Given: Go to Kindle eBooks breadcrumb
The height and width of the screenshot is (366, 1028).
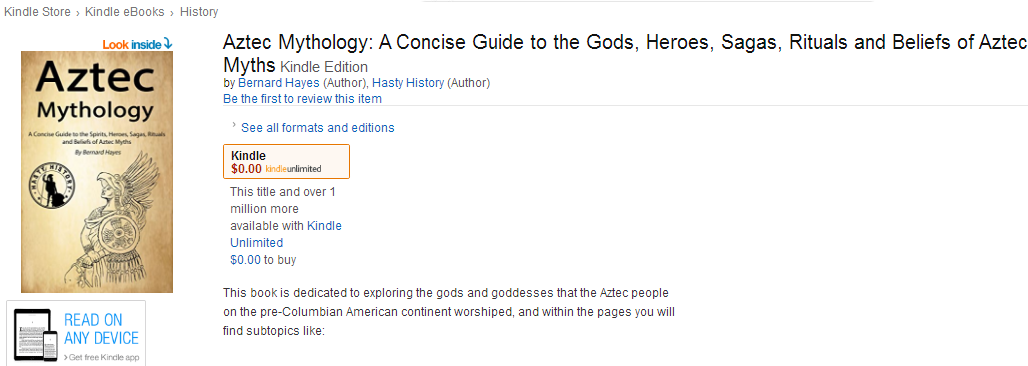Looking at the screenshot, I should 125,12.
